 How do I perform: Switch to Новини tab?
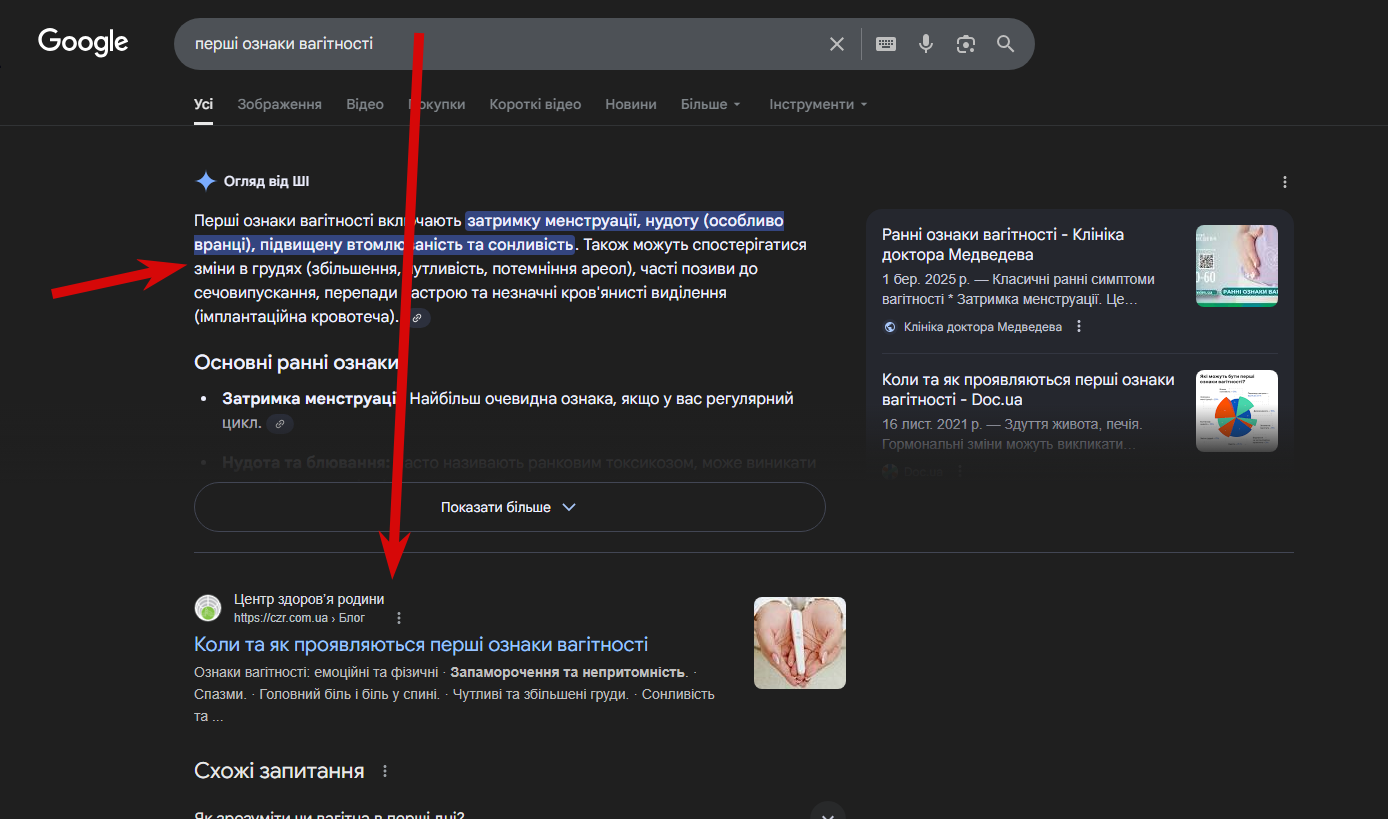[x=631, y=104]
